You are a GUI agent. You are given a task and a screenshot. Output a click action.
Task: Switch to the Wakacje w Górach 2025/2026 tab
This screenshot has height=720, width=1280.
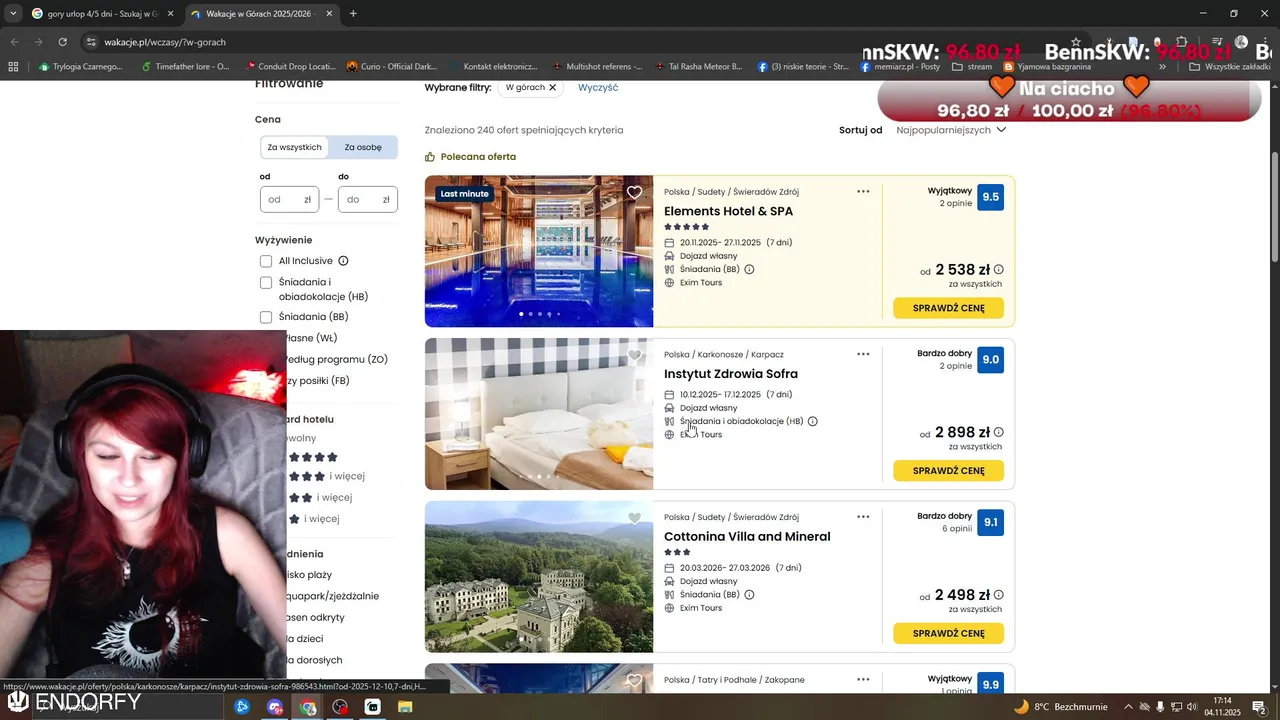pyautogui.click(x=262, y=14)
